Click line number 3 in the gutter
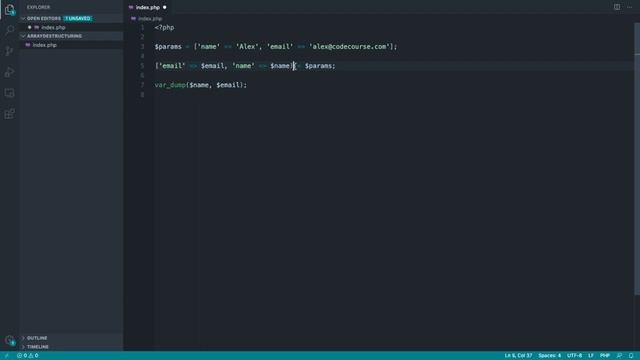 click(142, 47)
